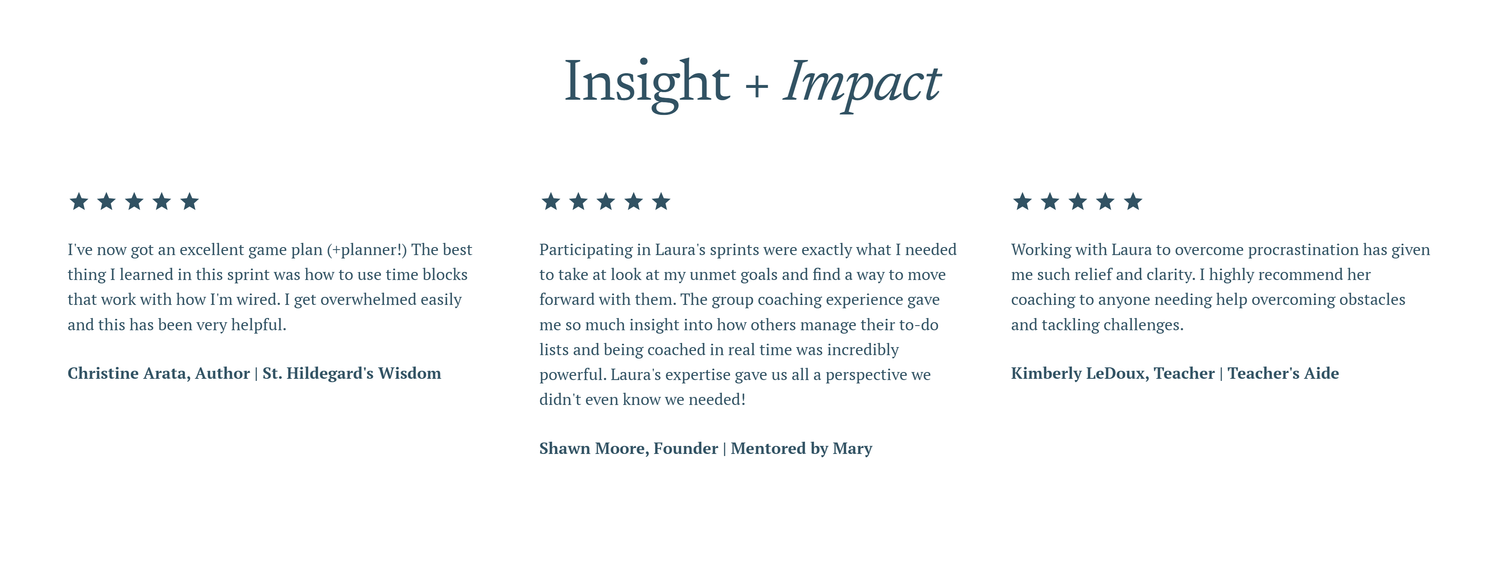Click "Teacher's Aide" text

pyautogui.click(x=1283, y=374)
